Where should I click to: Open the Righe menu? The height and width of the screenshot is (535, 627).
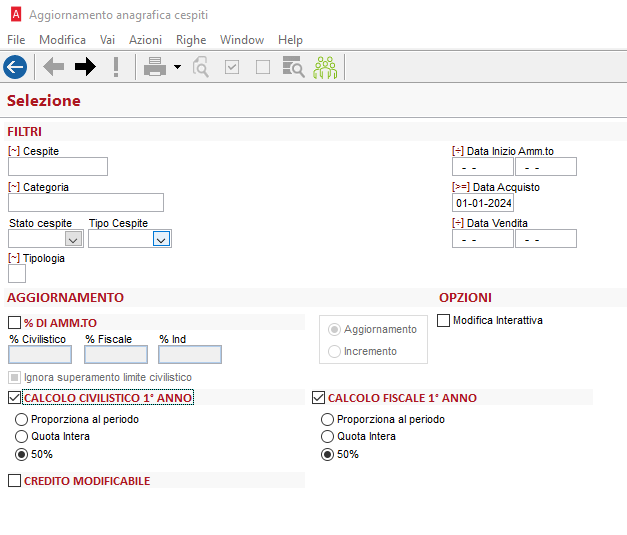click(x=191, y=40)
